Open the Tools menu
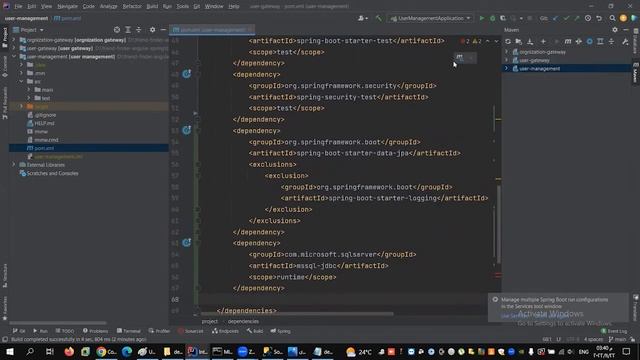This screenshot has height=360, width=640. (x=182, y=7)
